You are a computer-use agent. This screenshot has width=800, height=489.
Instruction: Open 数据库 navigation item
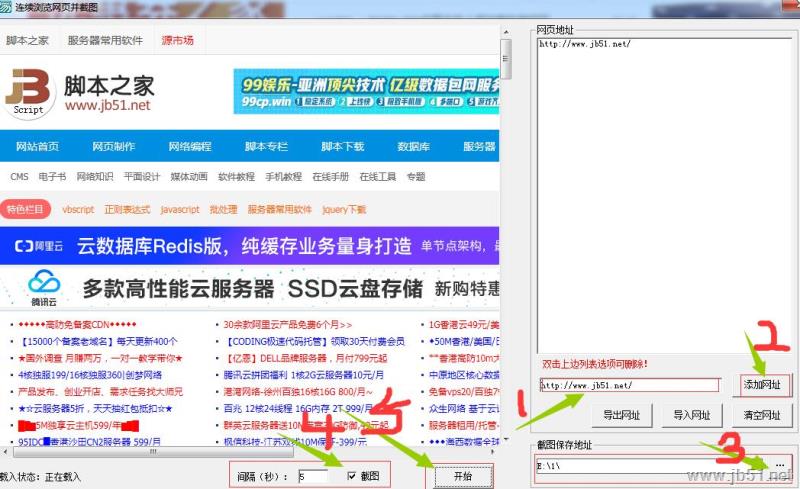pyautogui.click(x=413, y=146)
